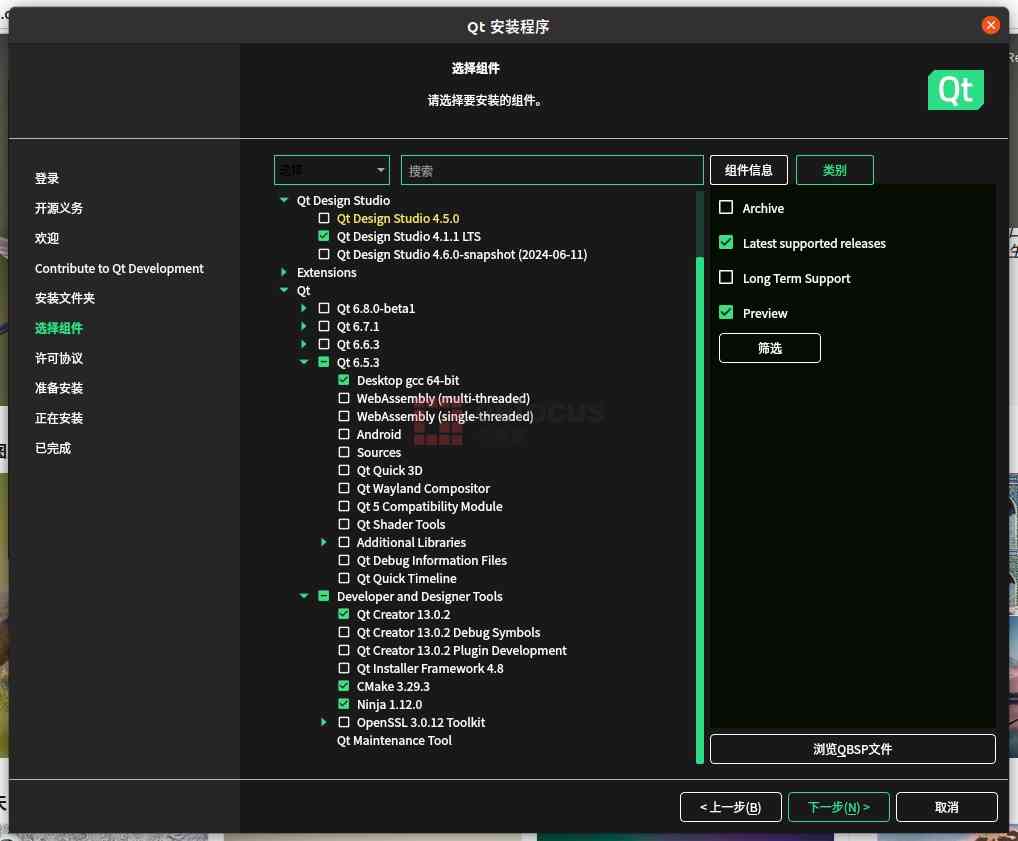The width and height of the screenshot is (1018, 841).
Task: Select 安装文件夹 in the sidebar
Action: pos(75,298)
